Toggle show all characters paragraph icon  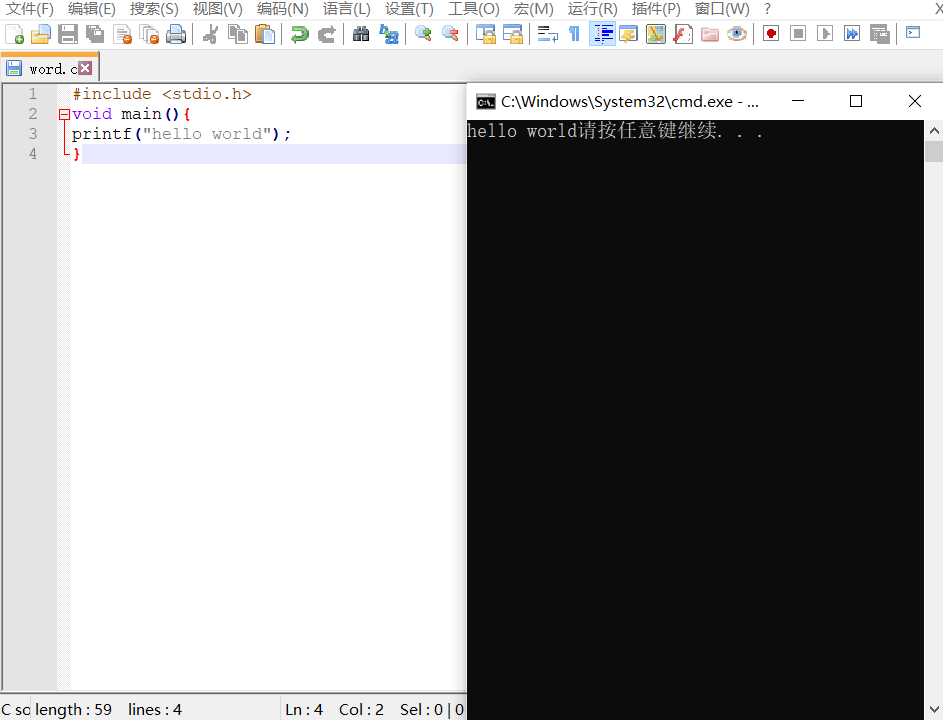tap(574, 34)
